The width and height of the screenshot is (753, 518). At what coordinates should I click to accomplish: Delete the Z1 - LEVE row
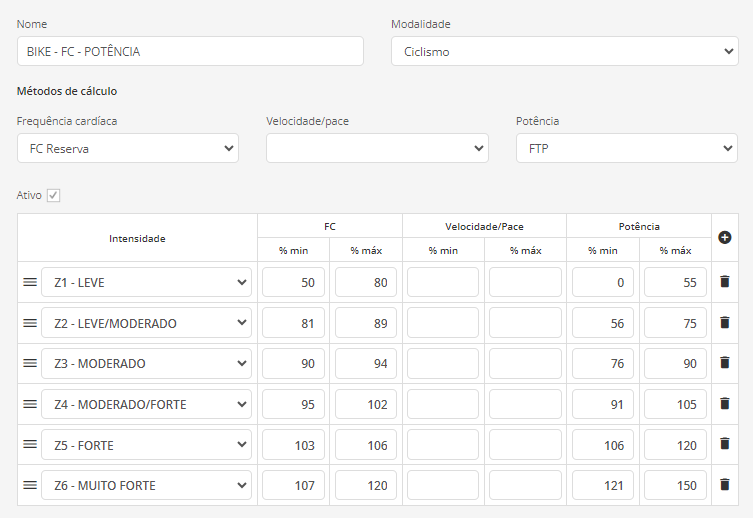[725, 282]
